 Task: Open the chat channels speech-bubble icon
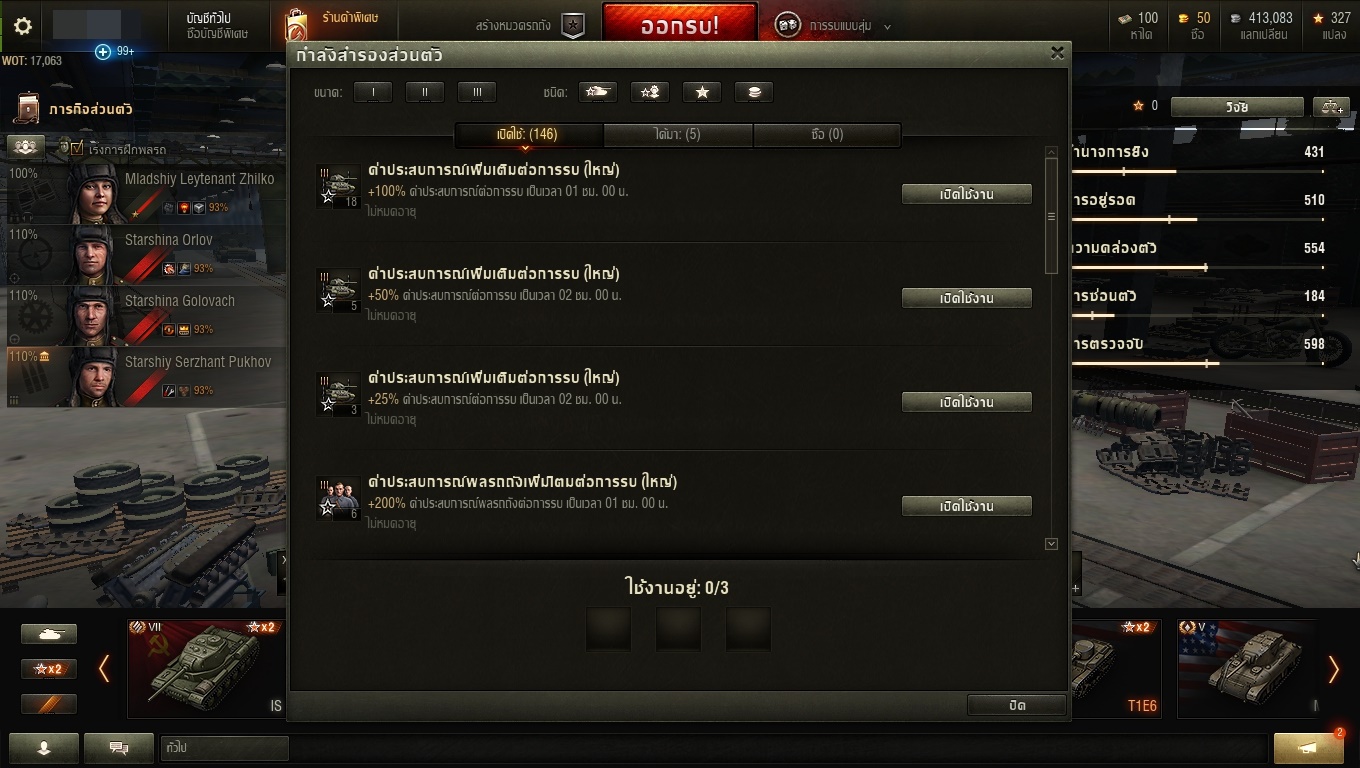(118, 747)
